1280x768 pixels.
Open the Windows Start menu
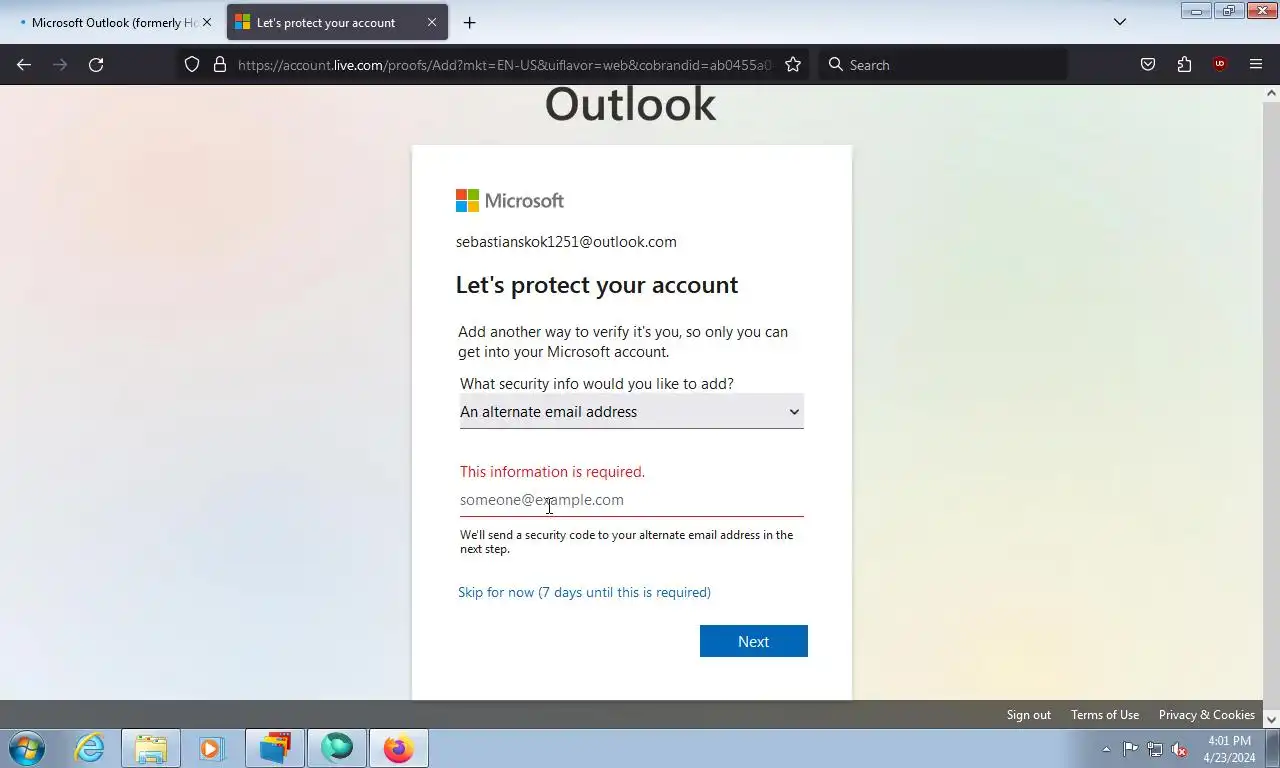[x=26, y=748]
